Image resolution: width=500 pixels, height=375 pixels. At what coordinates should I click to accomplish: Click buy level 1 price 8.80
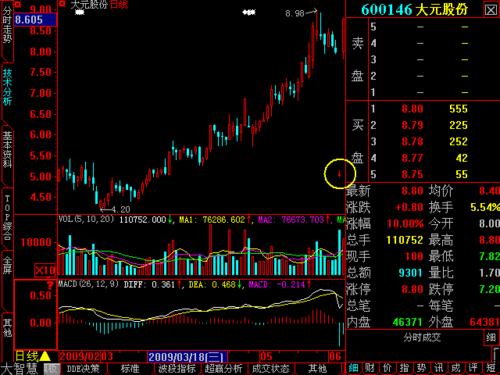(412, 109)
